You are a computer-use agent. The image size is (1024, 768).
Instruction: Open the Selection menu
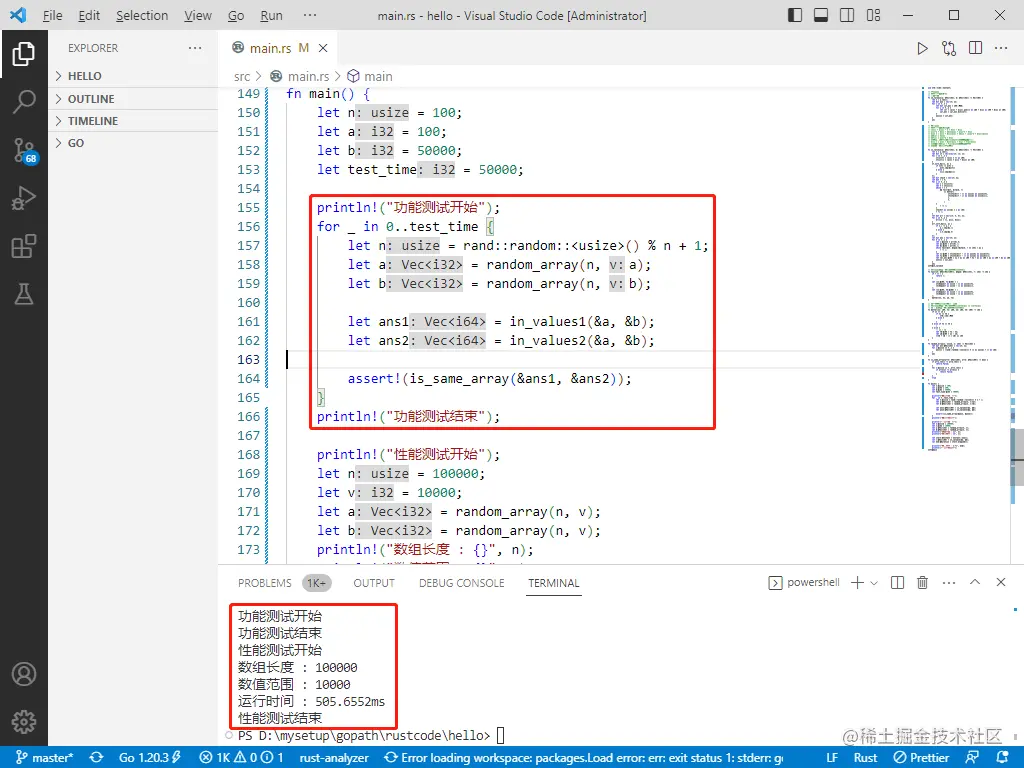pyautogui.click(x=142, y=15)
